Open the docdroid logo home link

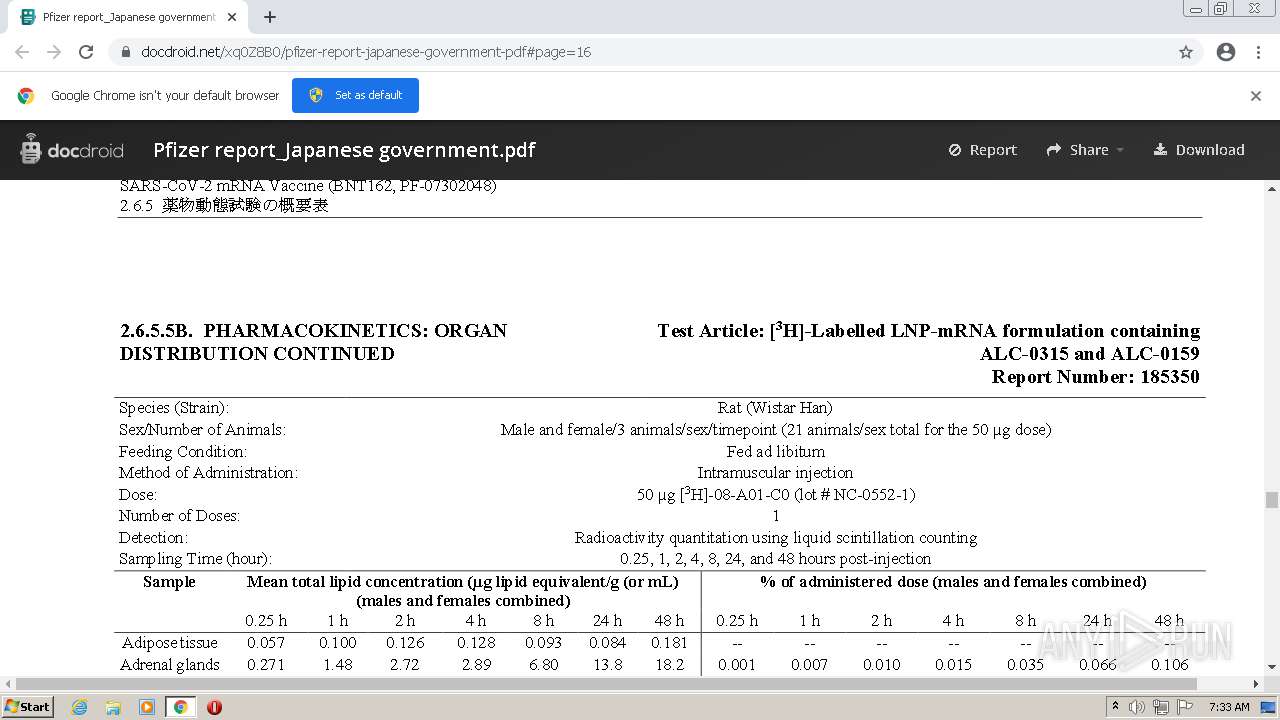[71, 150]
